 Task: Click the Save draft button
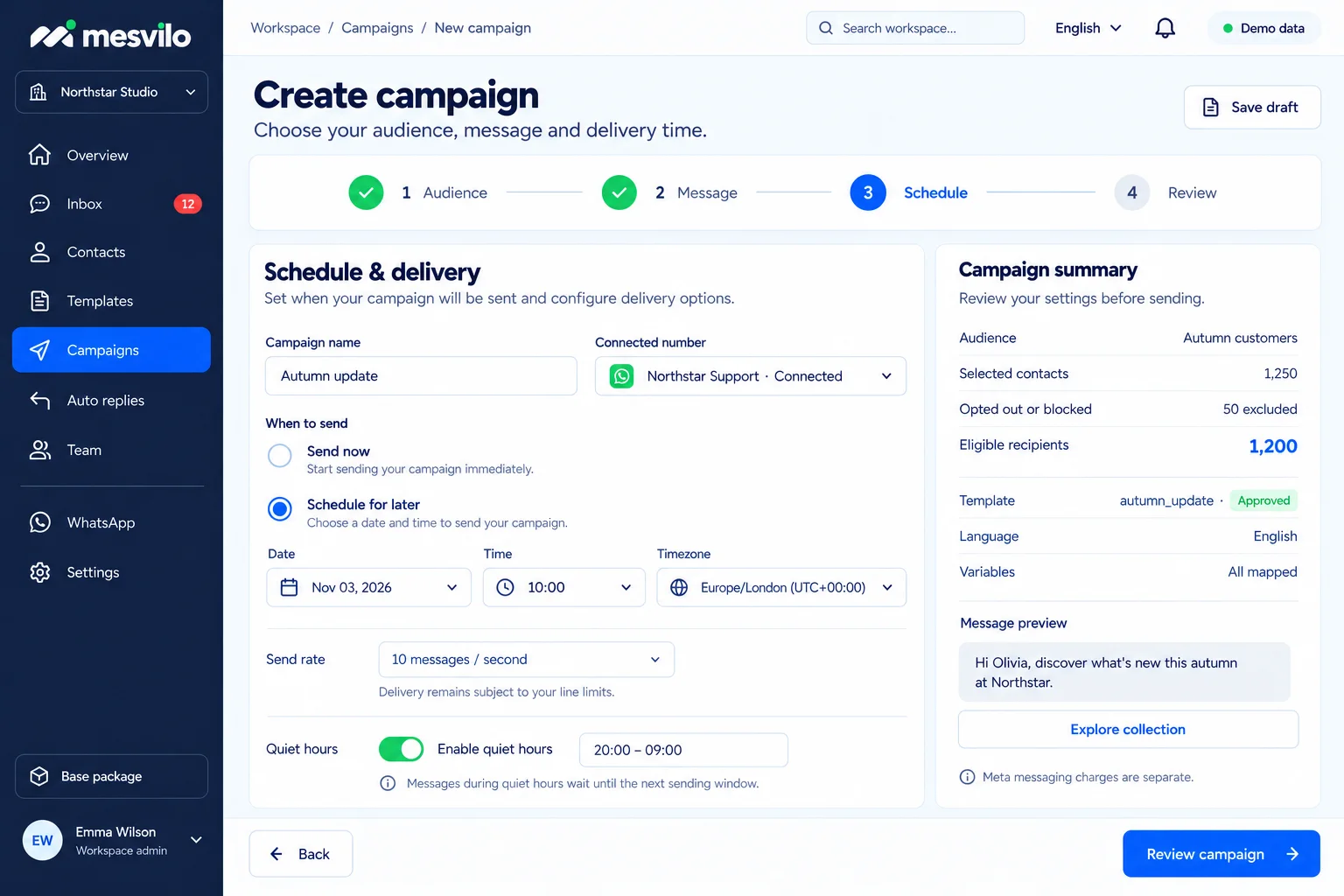(1252, 107)
